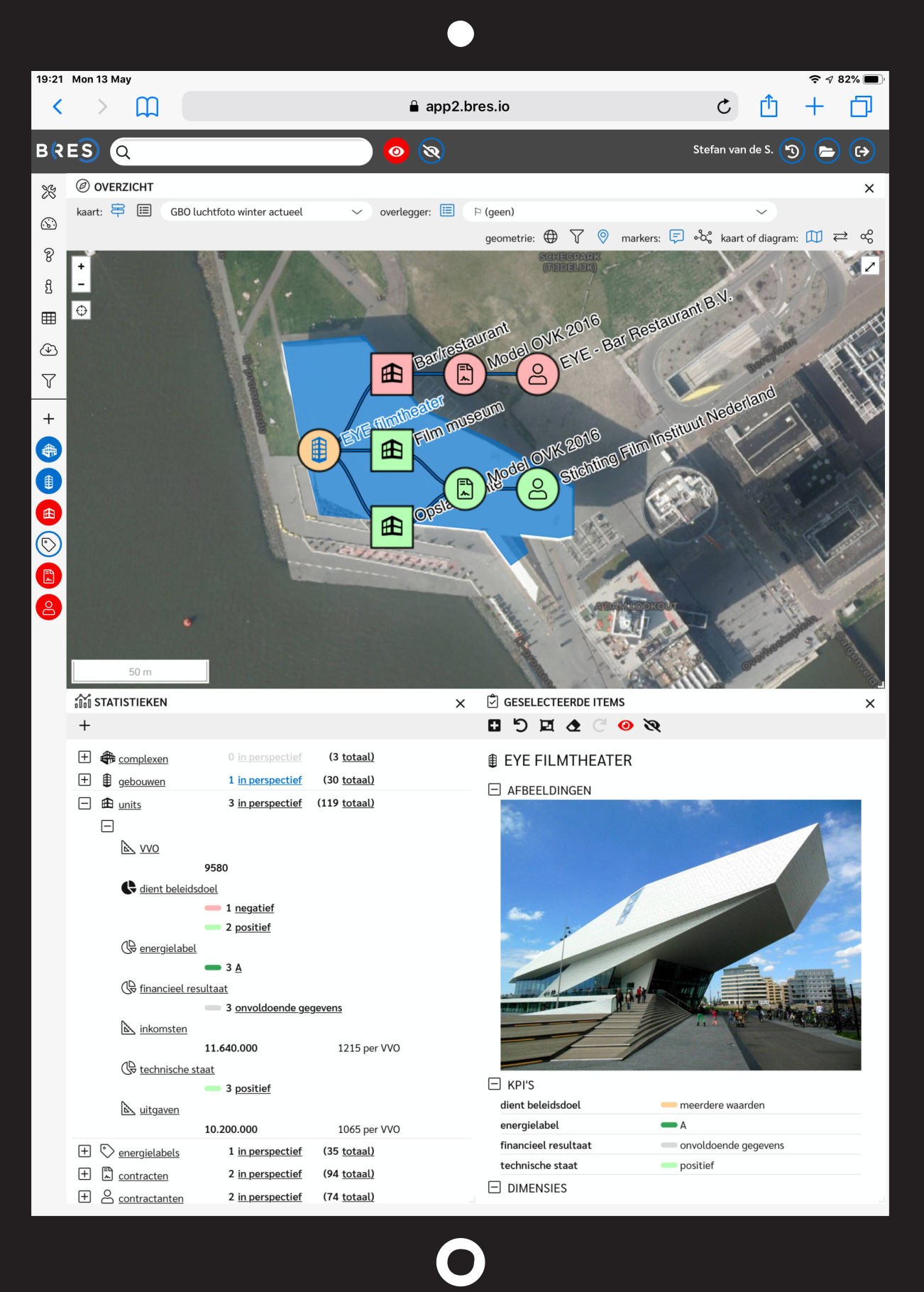Click the geometrie location pin icon
924x1292 pixels.
603,237
